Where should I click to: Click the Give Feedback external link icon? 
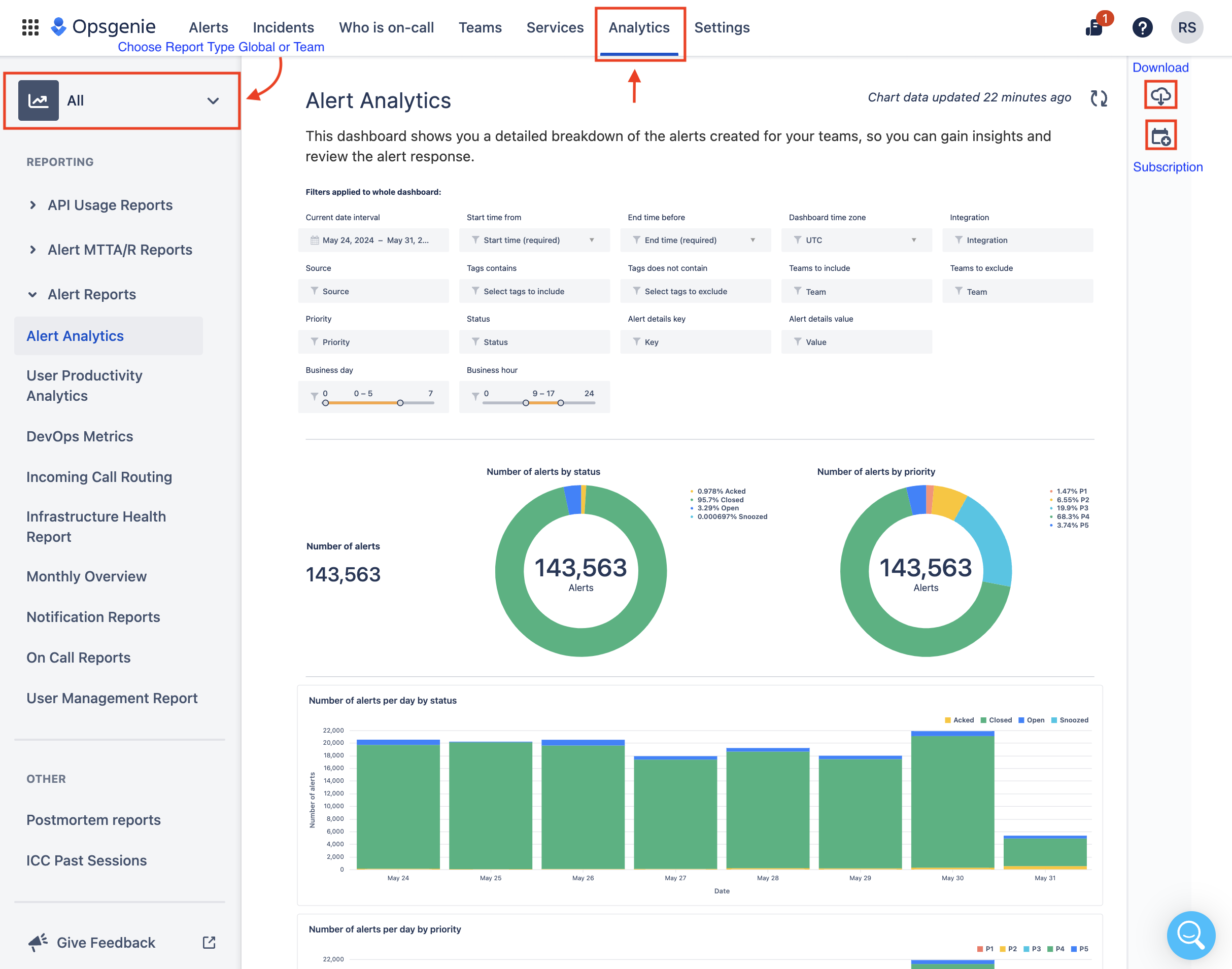(209, 942)
